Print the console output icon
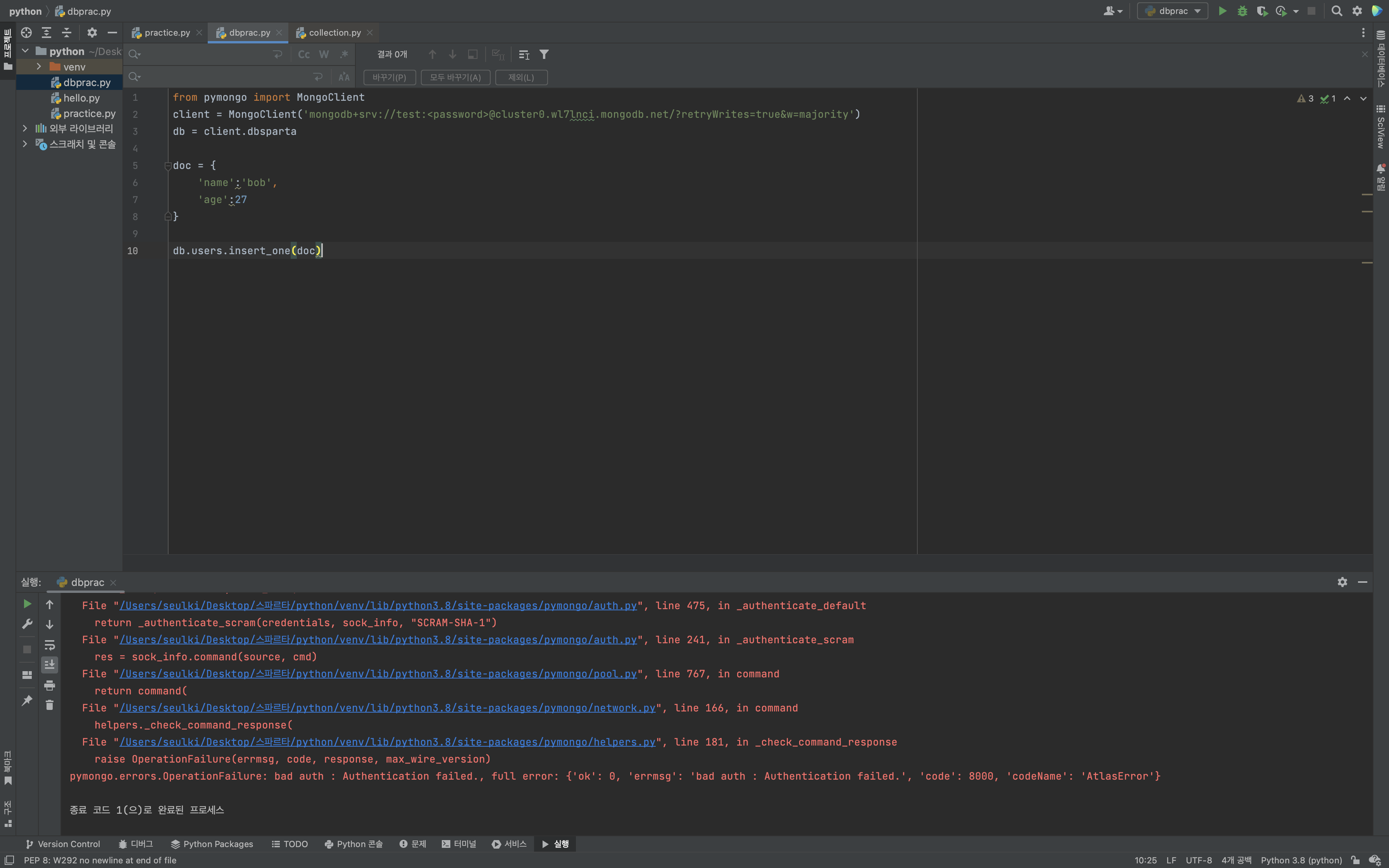The image size is (1389, 868). (49, 685)
